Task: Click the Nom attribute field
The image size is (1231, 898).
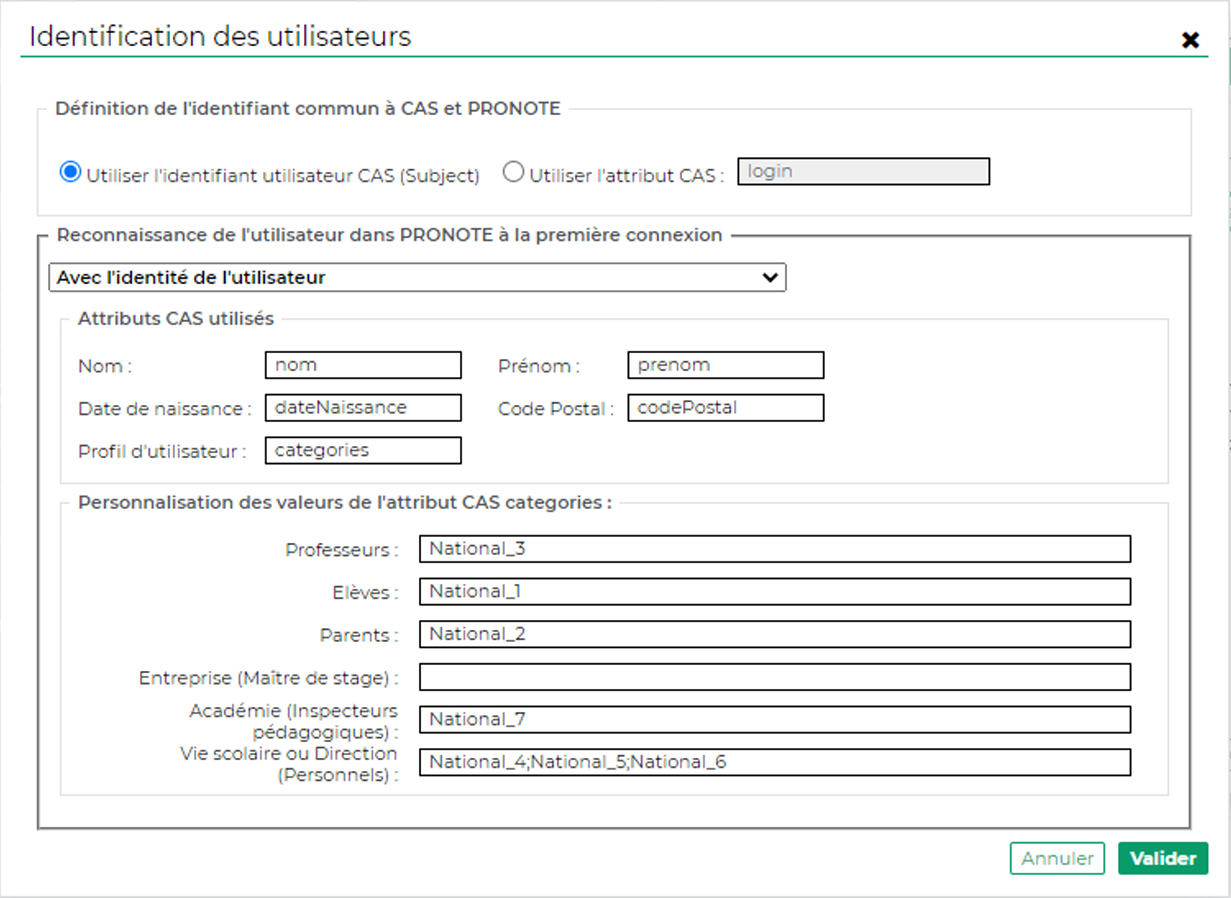Action: pyautogui.click(x=363, y=365)
